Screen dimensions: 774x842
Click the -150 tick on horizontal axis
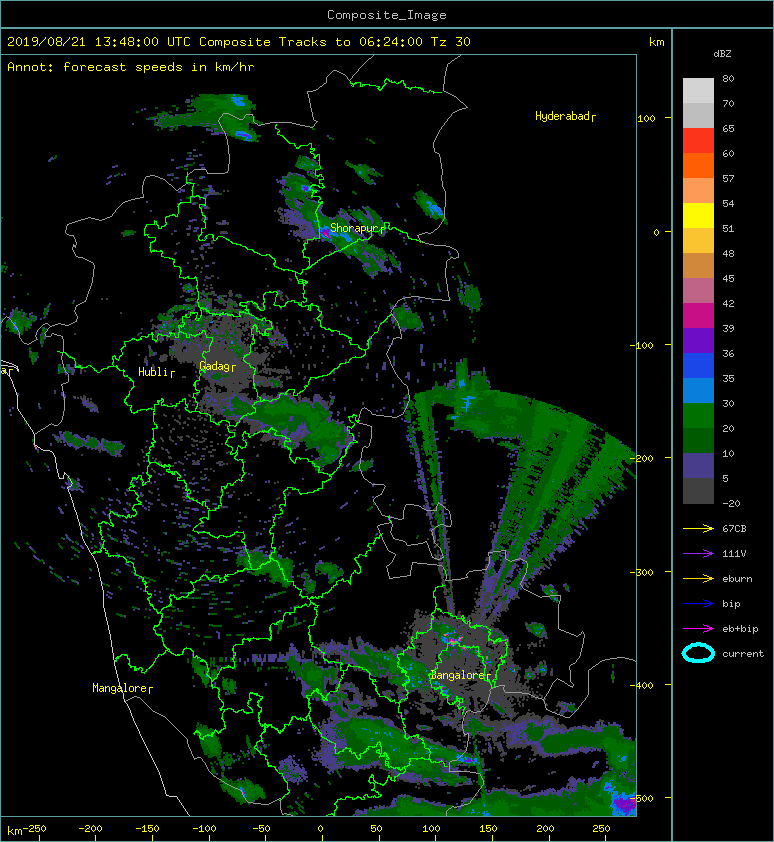(147, 829)
